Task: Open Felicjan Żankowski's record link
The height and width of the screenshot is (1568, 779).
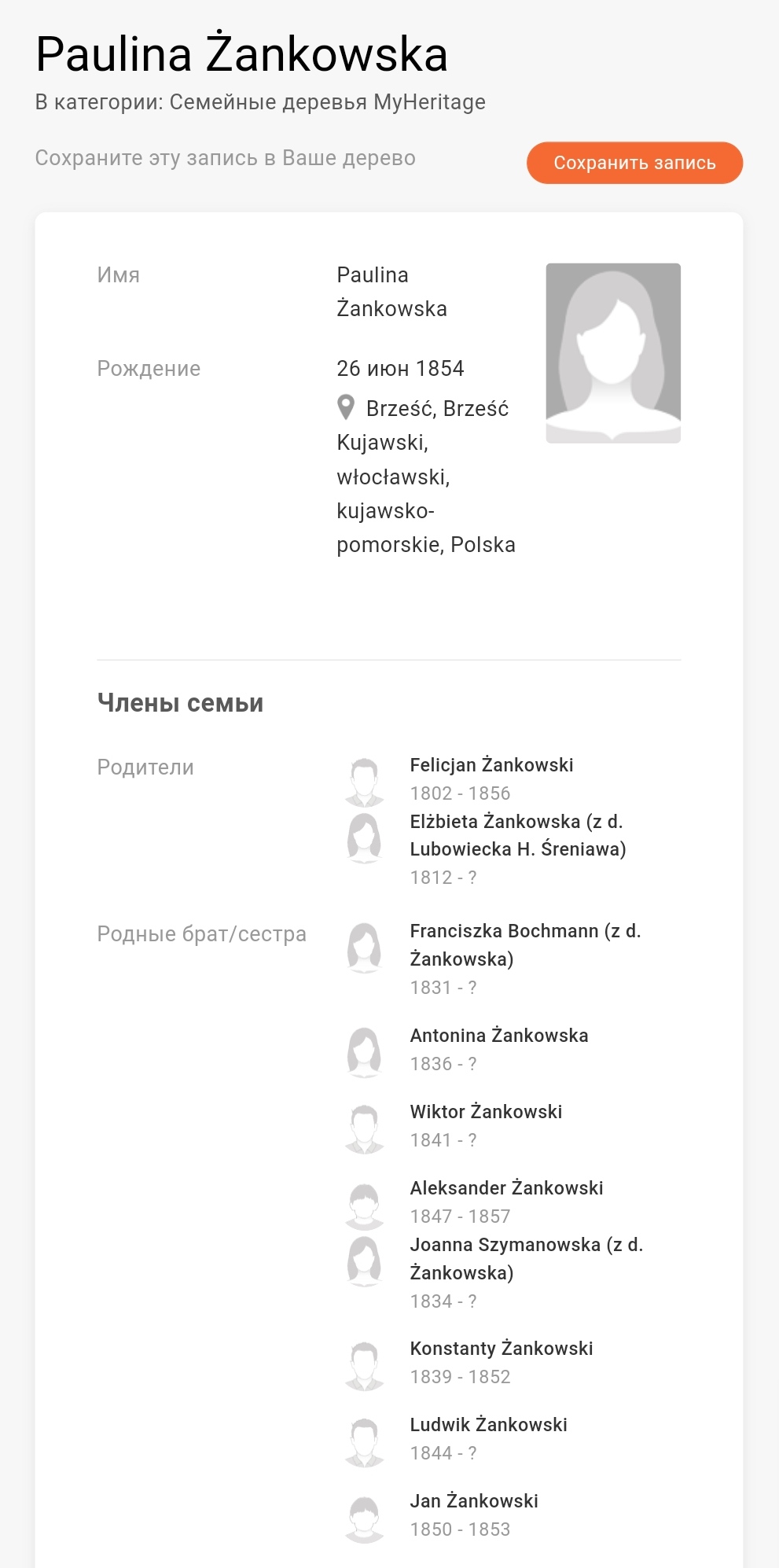Action: (491, 765)
